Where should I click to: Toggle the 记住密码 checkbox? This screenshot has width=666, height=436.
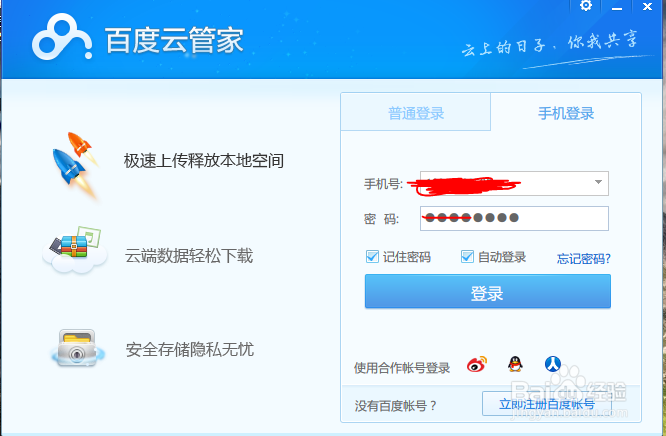(372, 256)
